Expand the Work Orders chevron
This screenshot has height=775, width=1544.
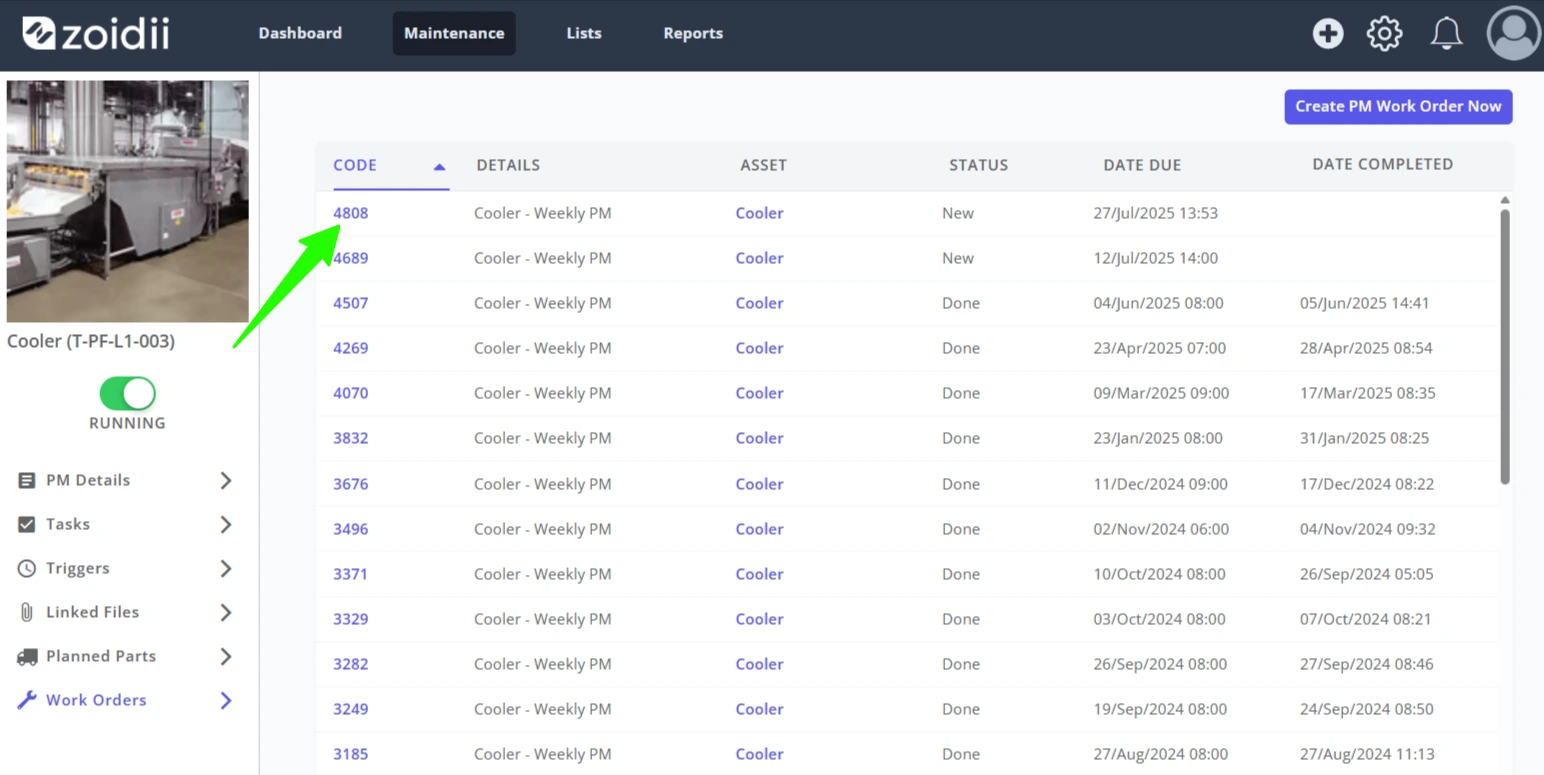(226, 700)
